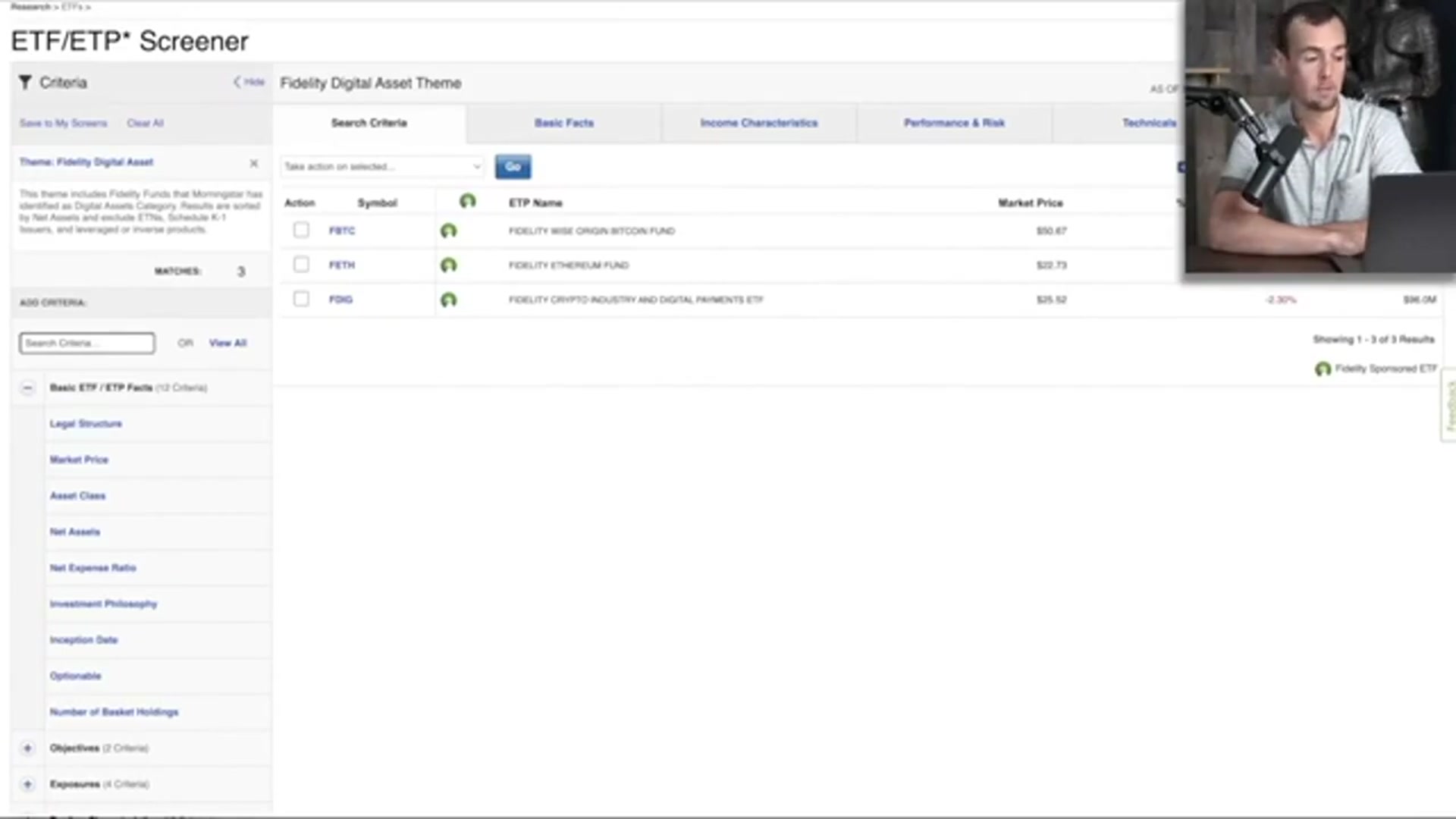Click Fidelity Crypto Industry and Digital Payments ETF

point(635,300)
